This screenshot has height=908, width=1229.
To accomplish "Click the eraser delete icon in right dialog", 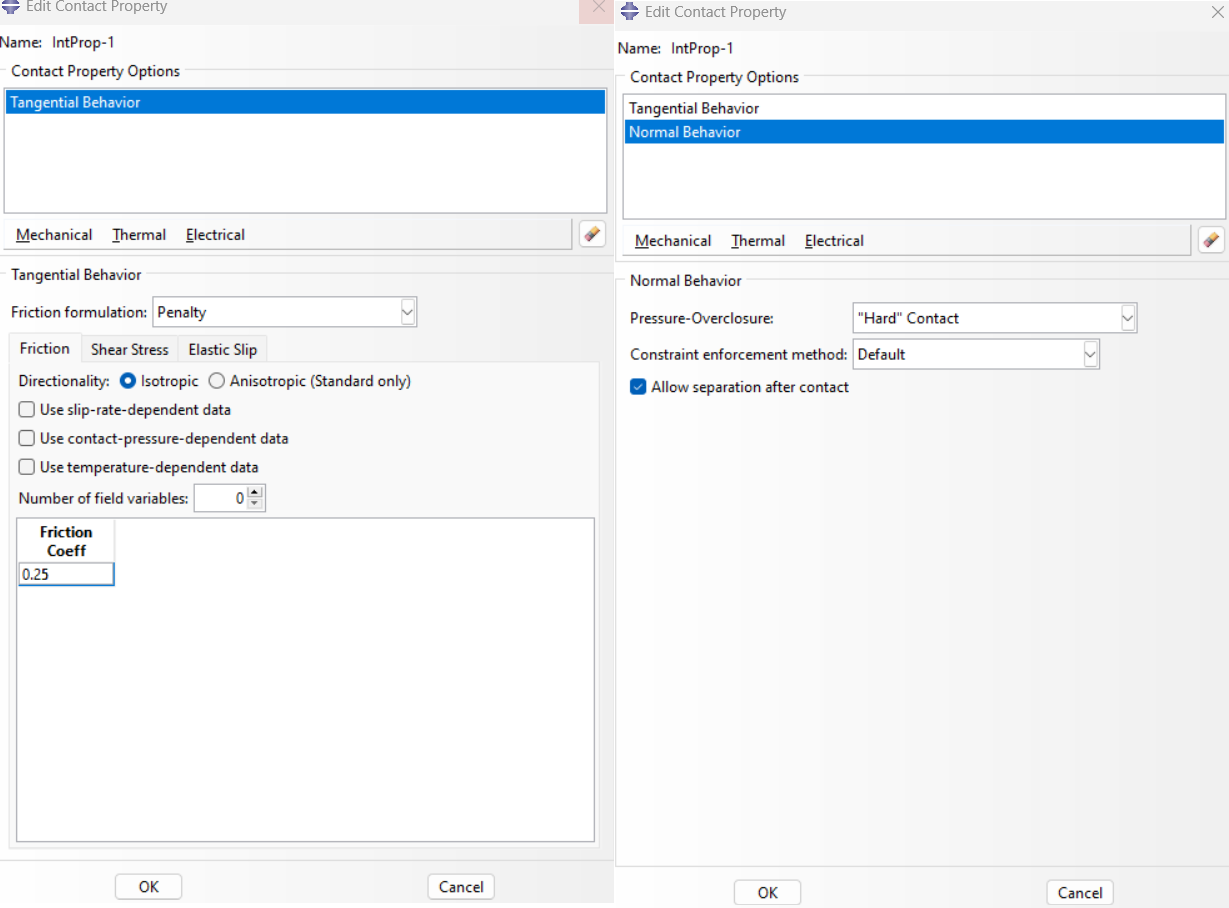I will click(x=1211, y=240).
